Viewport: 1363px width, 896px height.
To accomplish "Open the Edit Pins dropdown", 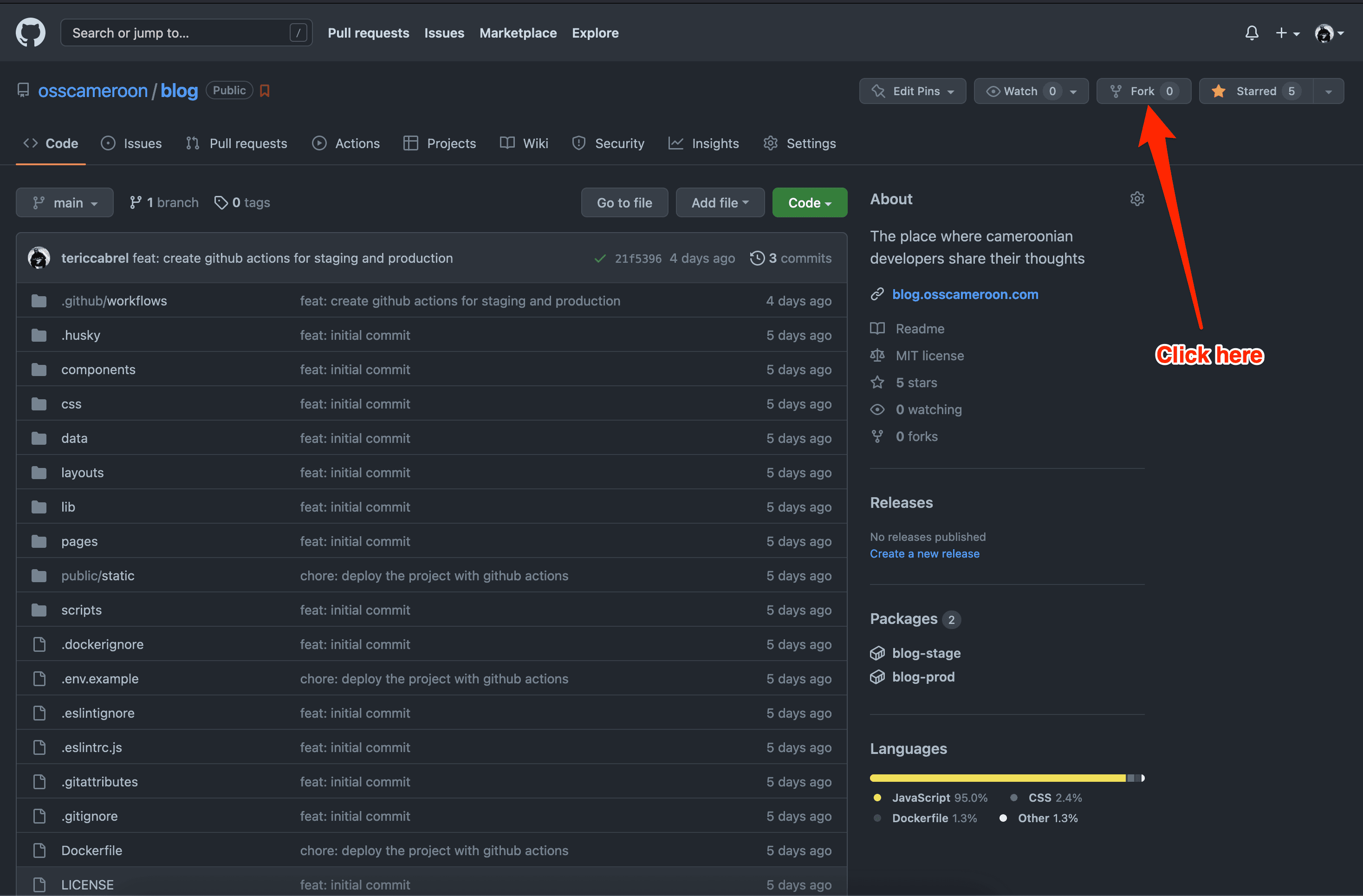I will [912, 91].
